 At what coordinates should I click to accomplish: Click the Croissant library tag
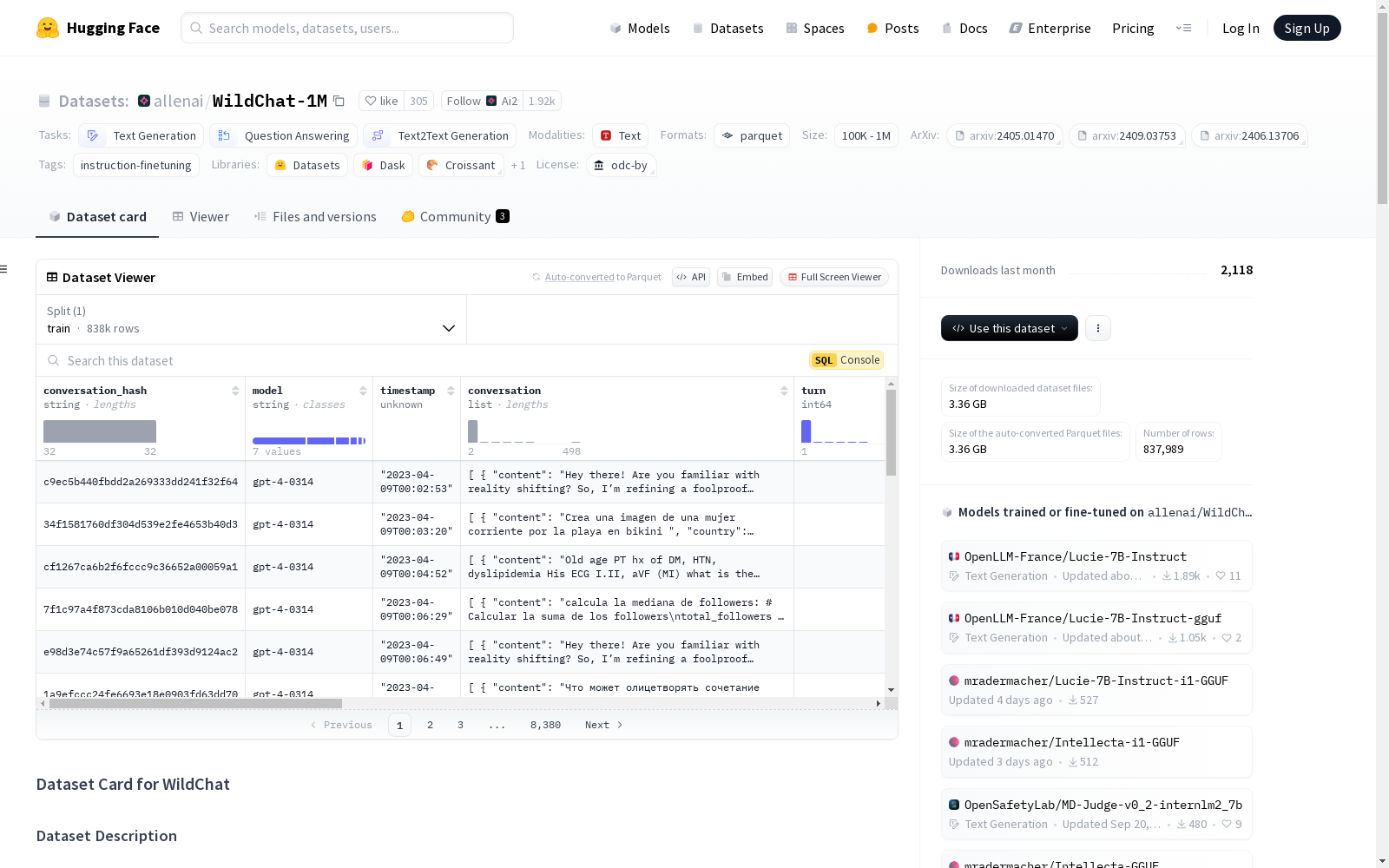point(461,165)
